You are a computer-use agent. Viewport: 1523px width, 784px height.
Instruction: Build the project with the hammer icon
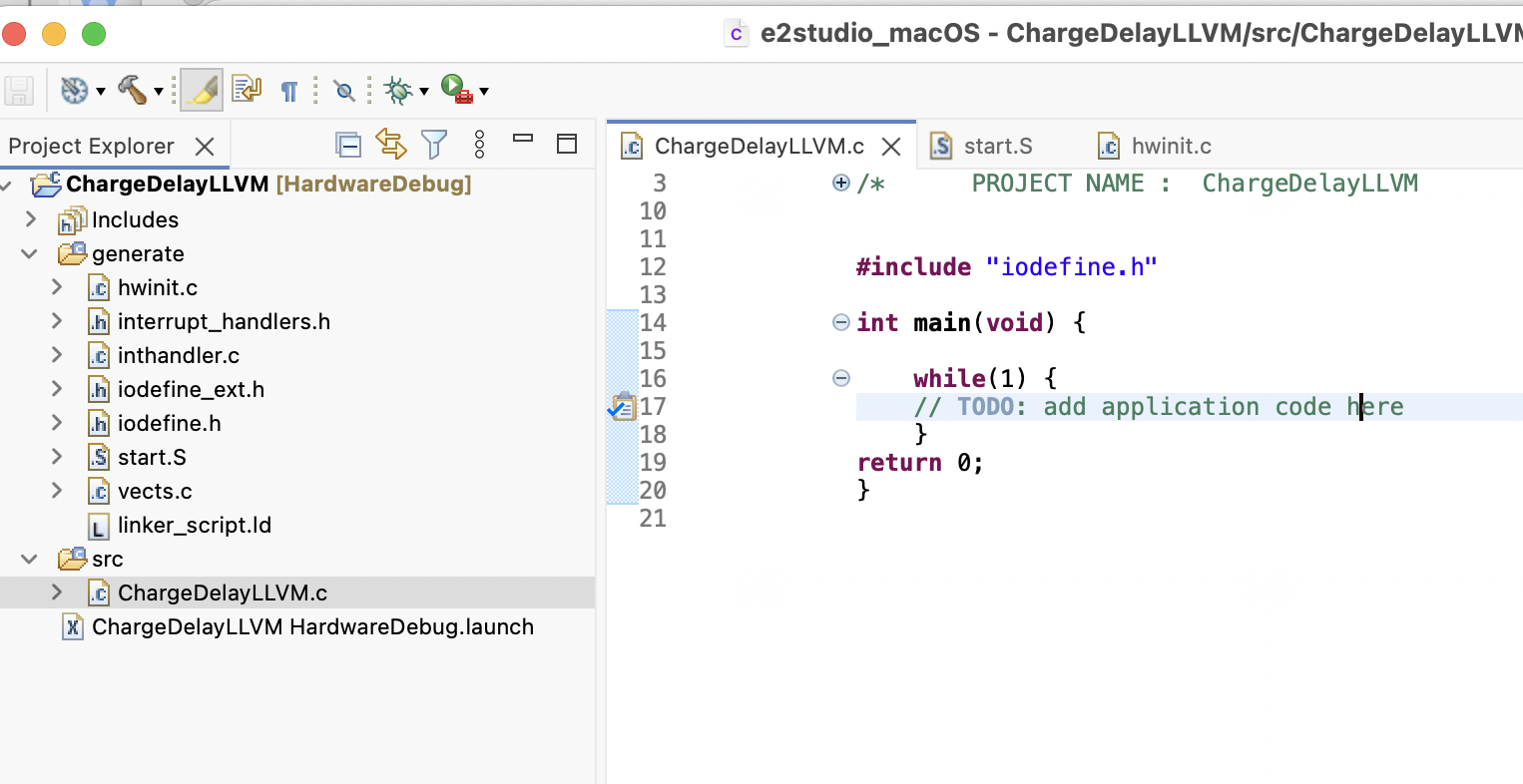pyautogui.click(x=135, y=90)
